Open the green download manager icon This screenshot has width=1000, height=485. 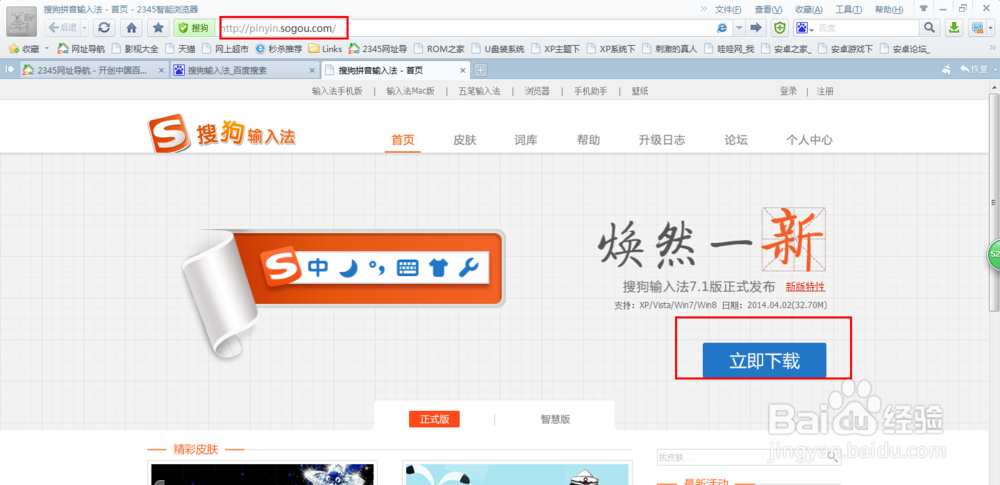tap(953, 27)
